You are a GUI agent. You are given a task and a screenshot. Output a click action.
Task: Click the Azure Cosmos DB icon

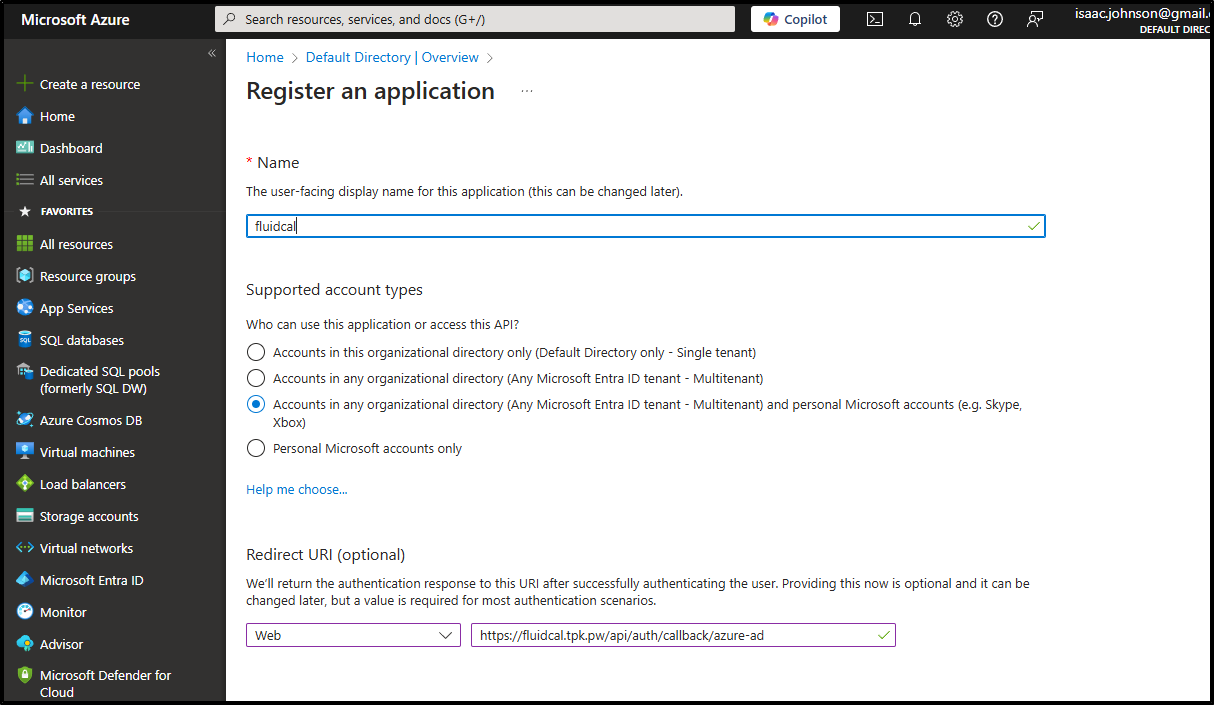(25, 420)
